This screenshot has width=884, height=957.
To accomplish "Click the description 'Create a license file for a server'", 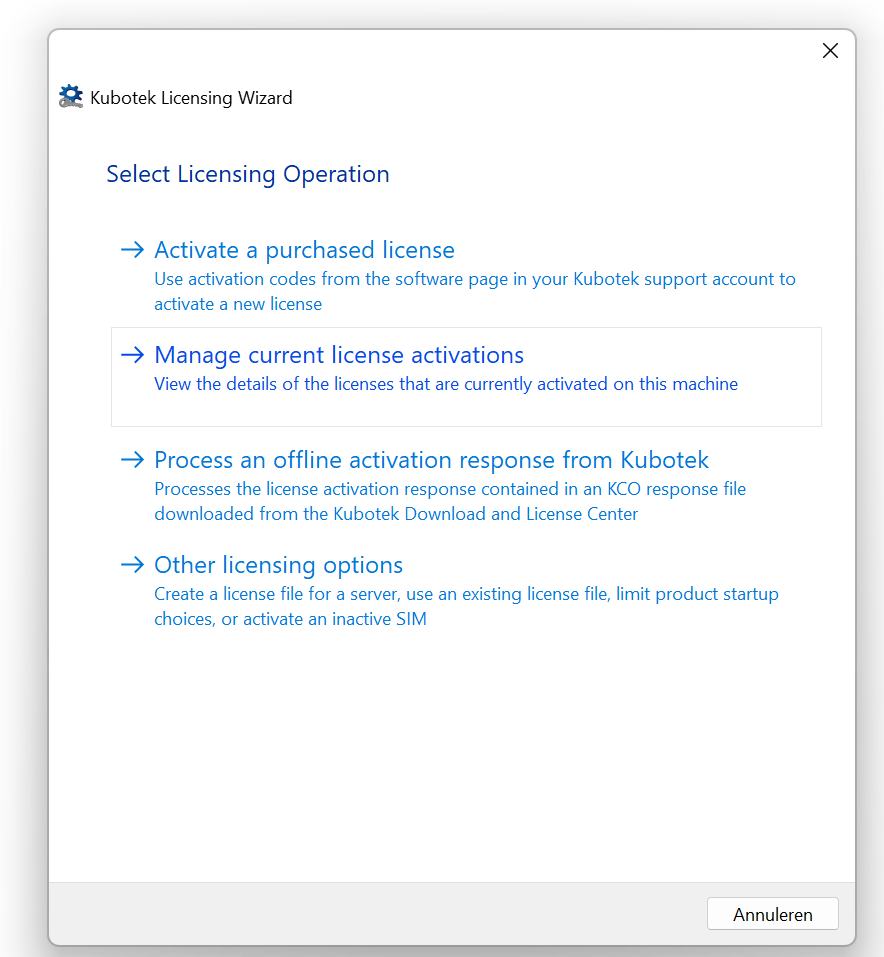I will (x=277, y=594).
